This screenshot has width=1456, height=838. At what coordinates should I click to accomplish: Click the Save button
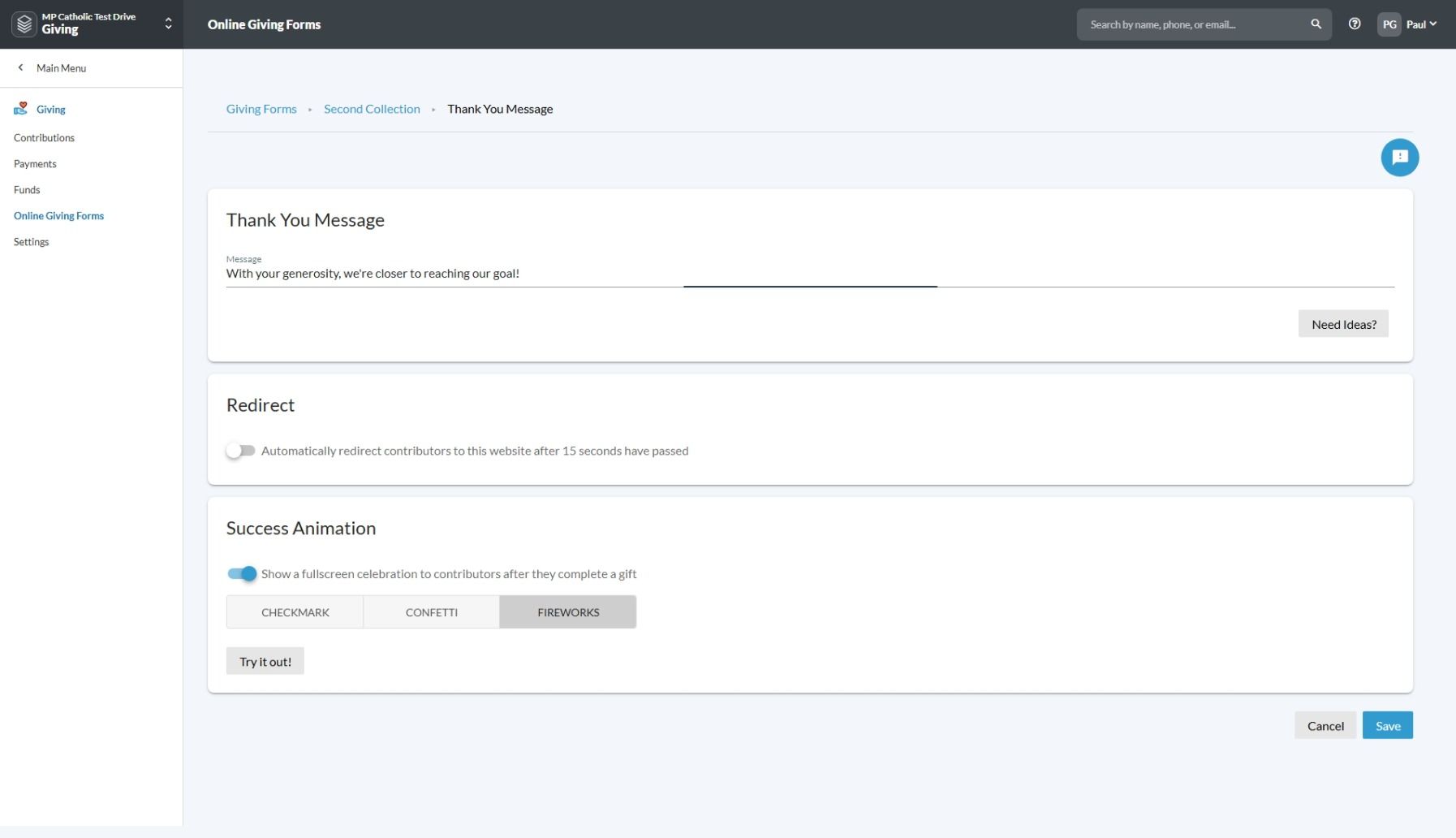1387,726
